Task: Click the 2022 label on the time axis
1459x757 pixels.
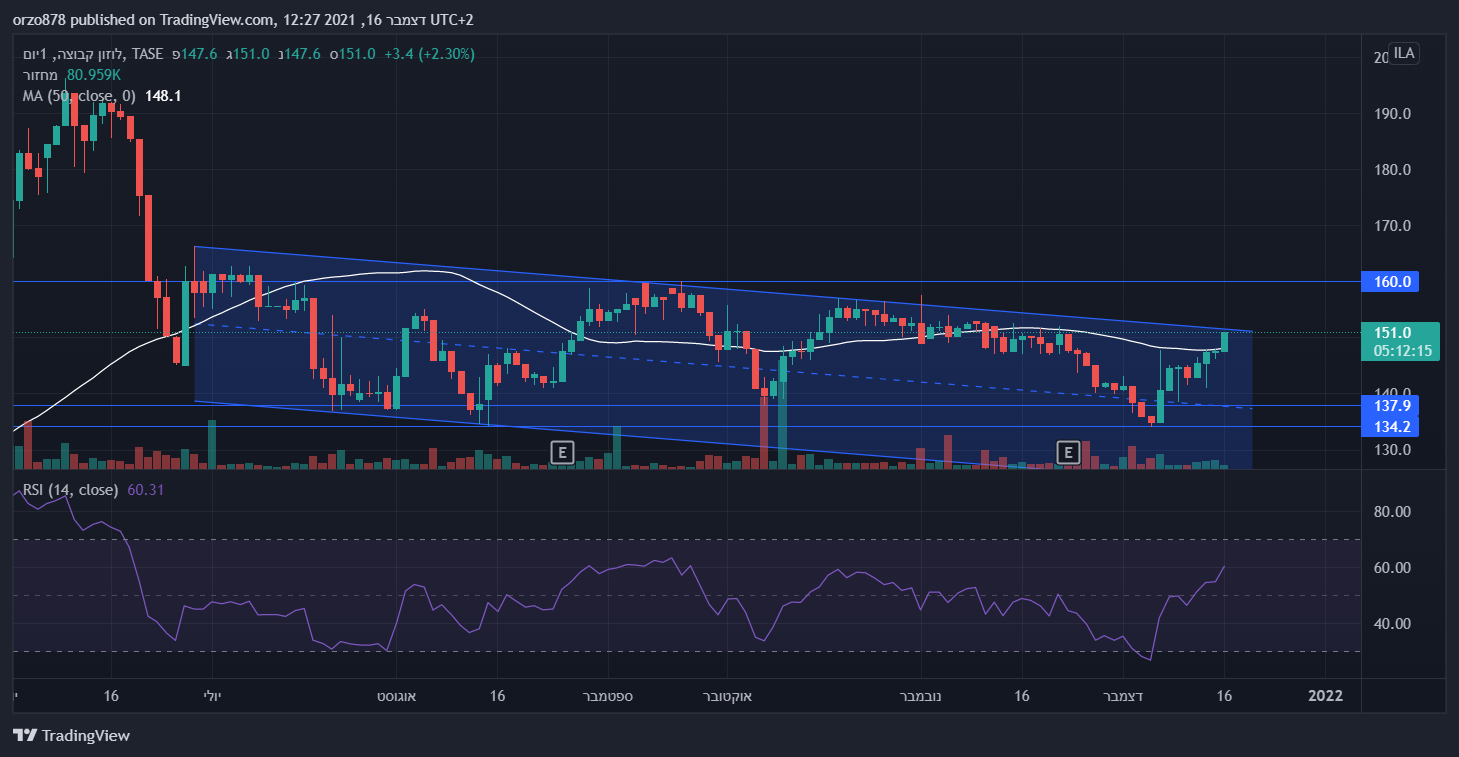Action: click(1326, 695)
